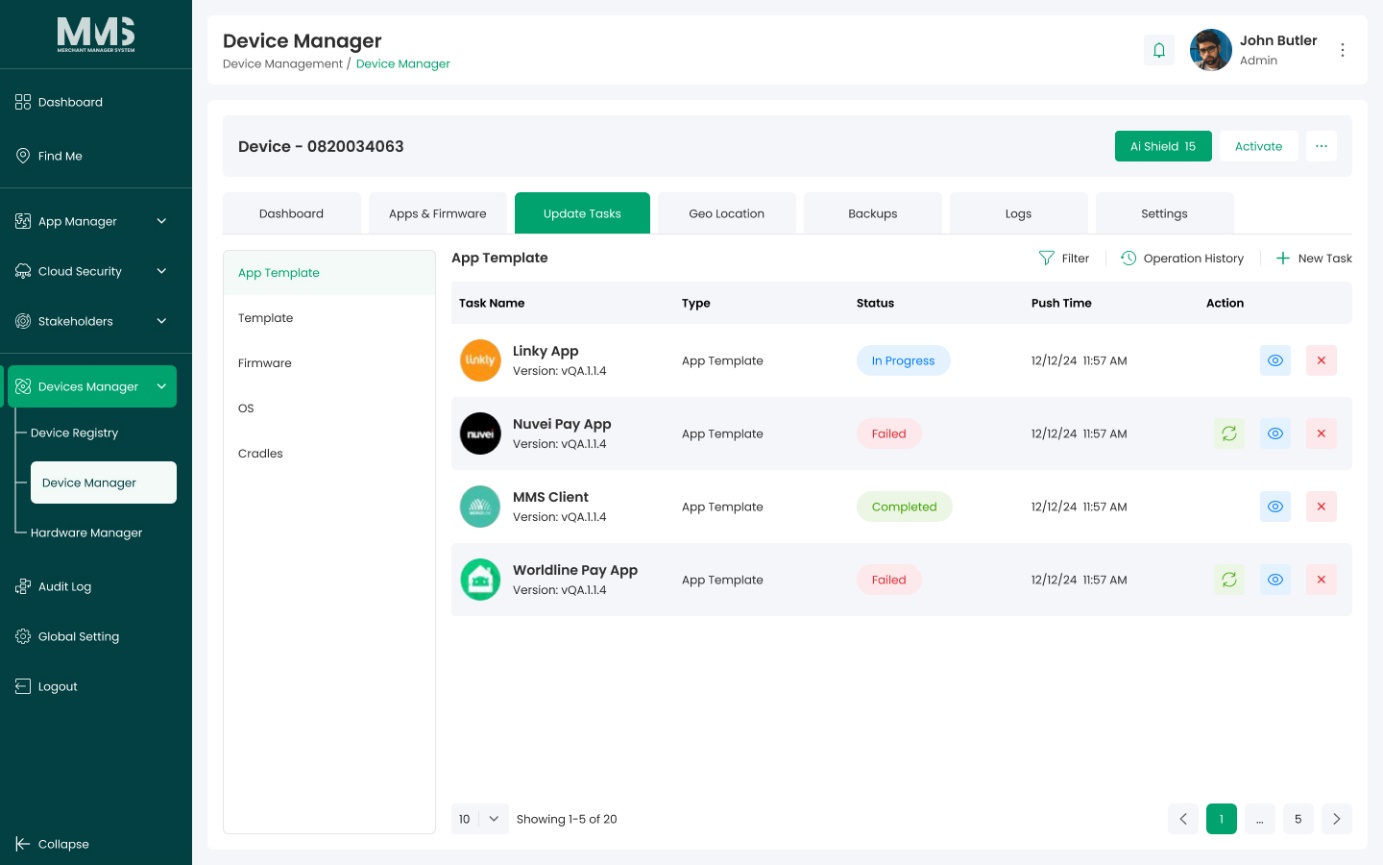View the Nuvei Pay App task

click(x=1275, y=434)
